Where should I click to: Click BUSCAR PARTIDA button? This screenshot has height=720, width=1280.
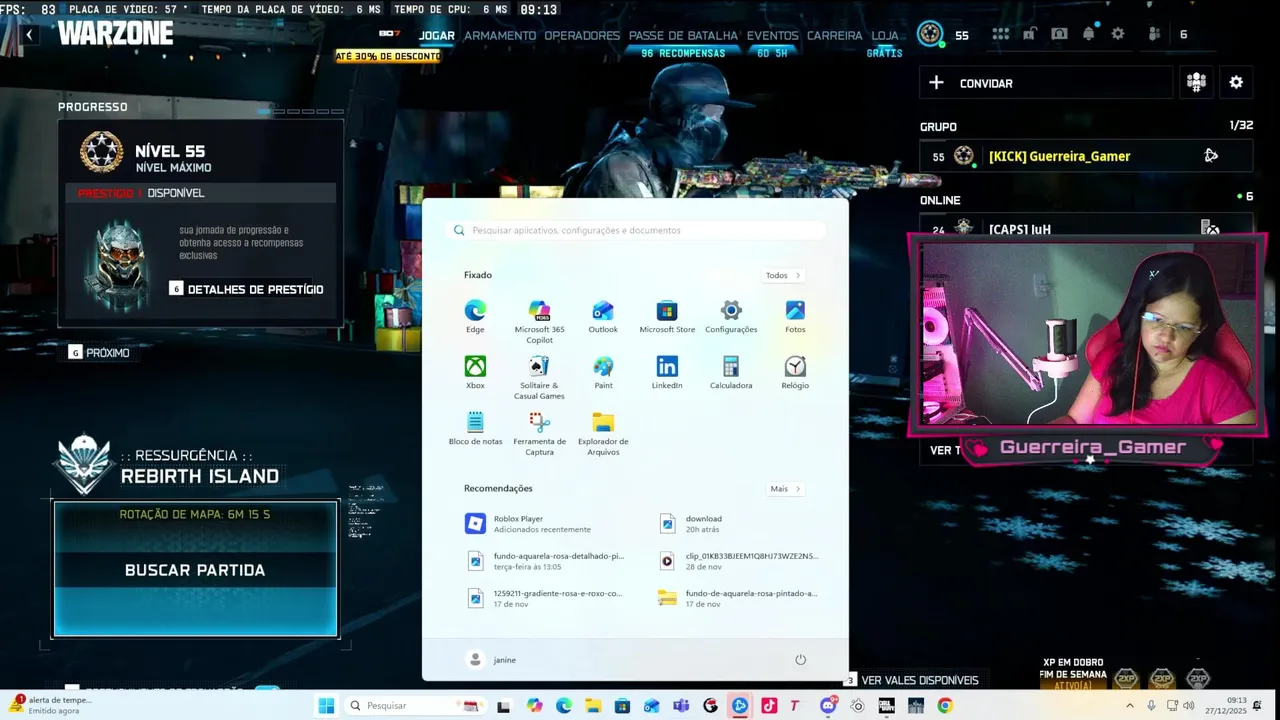click(195, 570)
